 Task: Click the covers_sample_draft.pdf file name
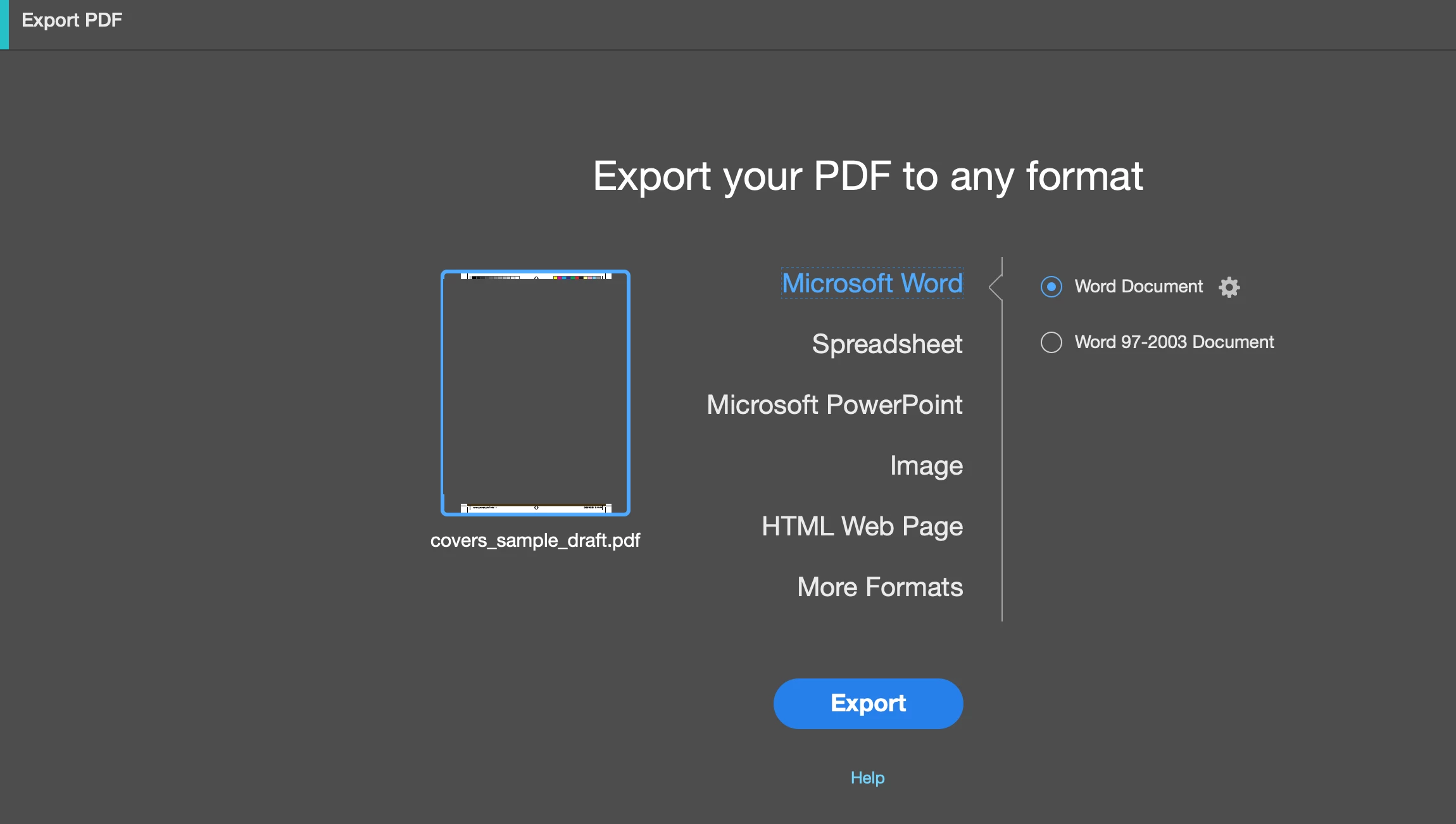[535, 540]
